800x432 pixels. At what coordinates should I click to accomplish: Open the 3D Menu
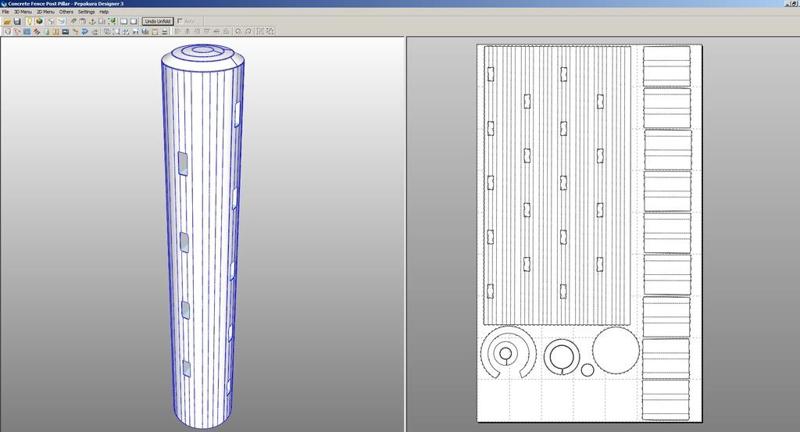click(x=22, y=12)
